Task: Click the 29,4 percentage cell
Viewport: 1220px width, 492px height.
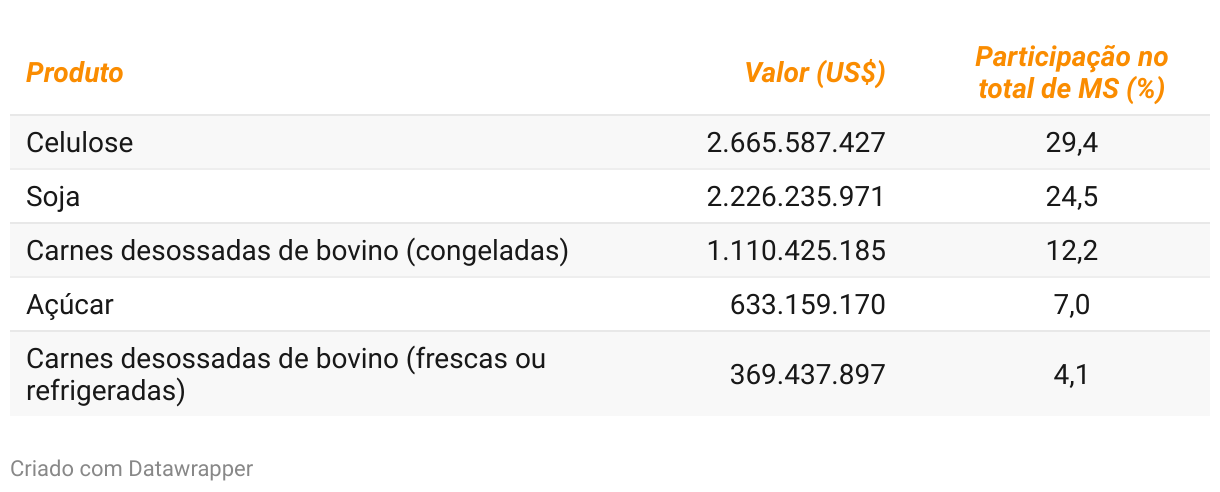Action: click(x=1072, y=143)
